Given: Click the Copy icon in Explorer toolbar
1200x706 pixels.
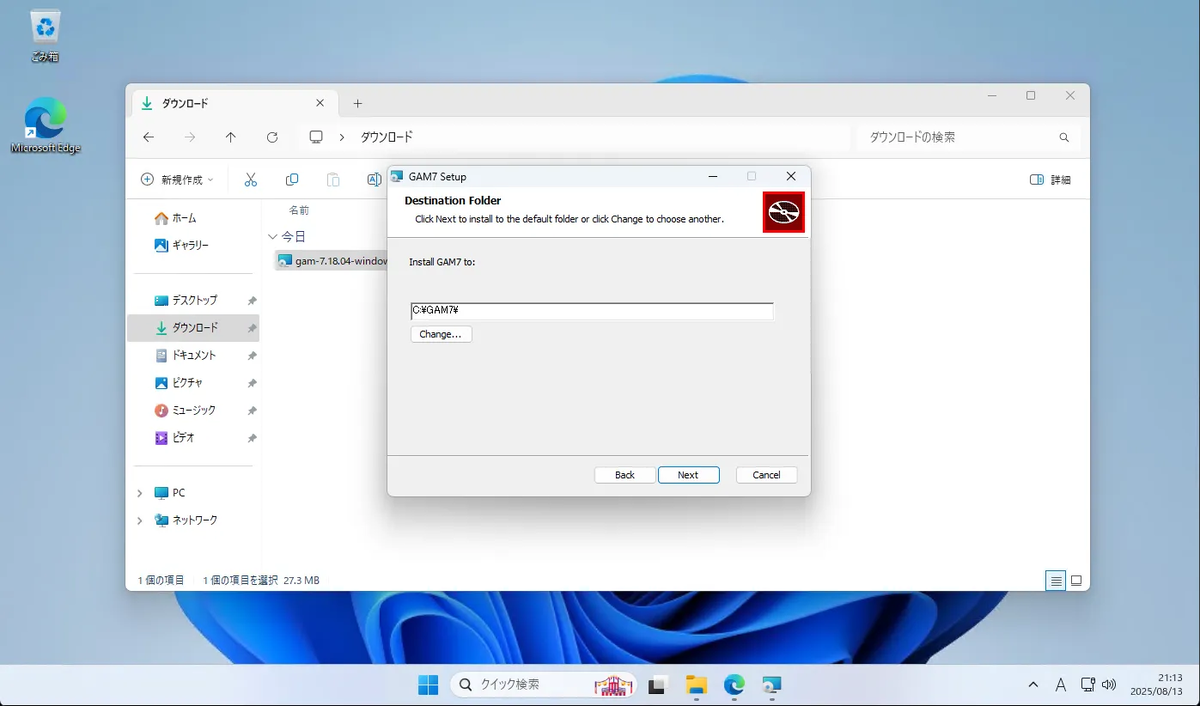Looking at the screenshot, I should [291, 179].
